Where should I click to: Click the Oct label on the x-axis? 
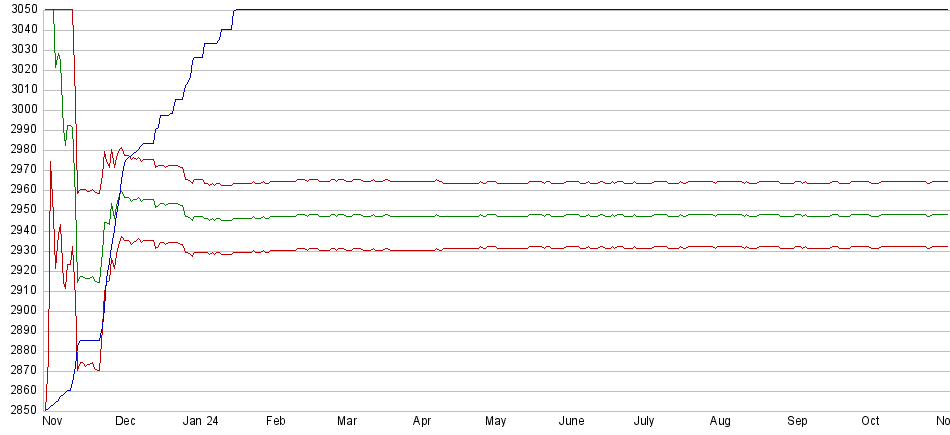pos(871,422)
